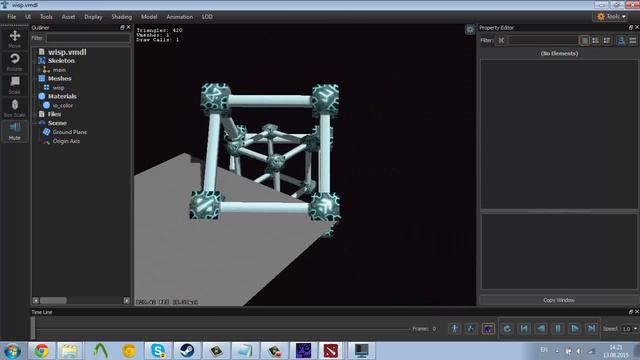Screen dimensions: 640x360
Task: Select the Move tool
Action: (x=15, y=38)
